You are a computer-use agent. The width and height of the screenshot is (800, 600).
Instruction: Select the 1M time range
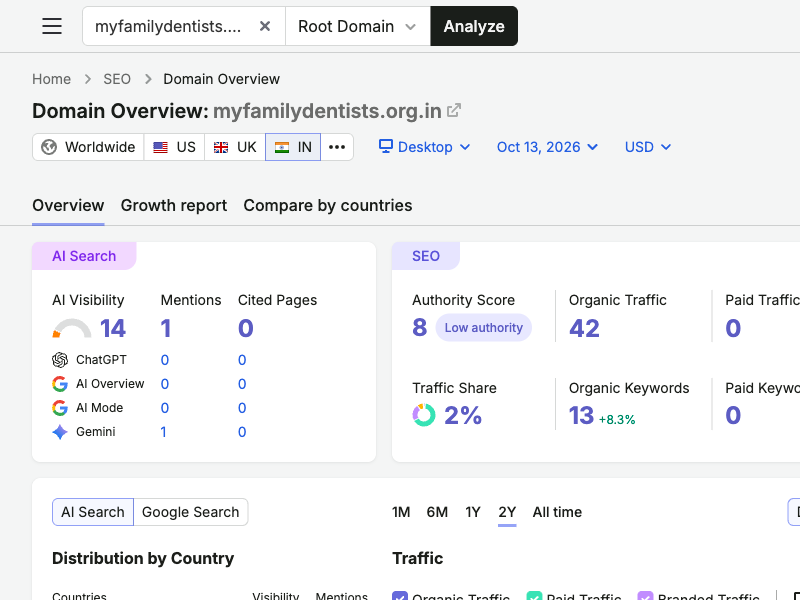[401, 512]
